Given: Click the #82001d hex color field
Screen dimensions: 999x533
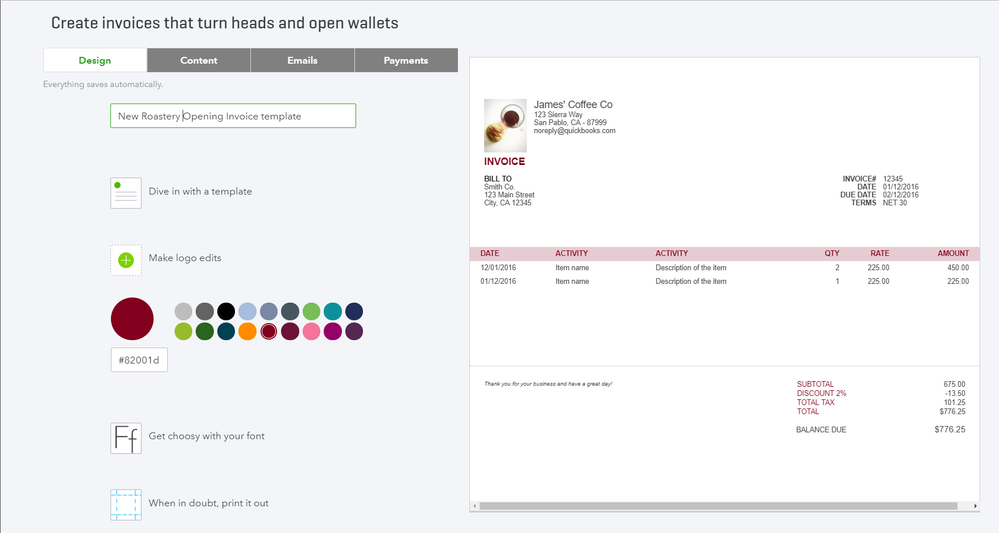Looking at the screenshot, I should tap(139, 360).
